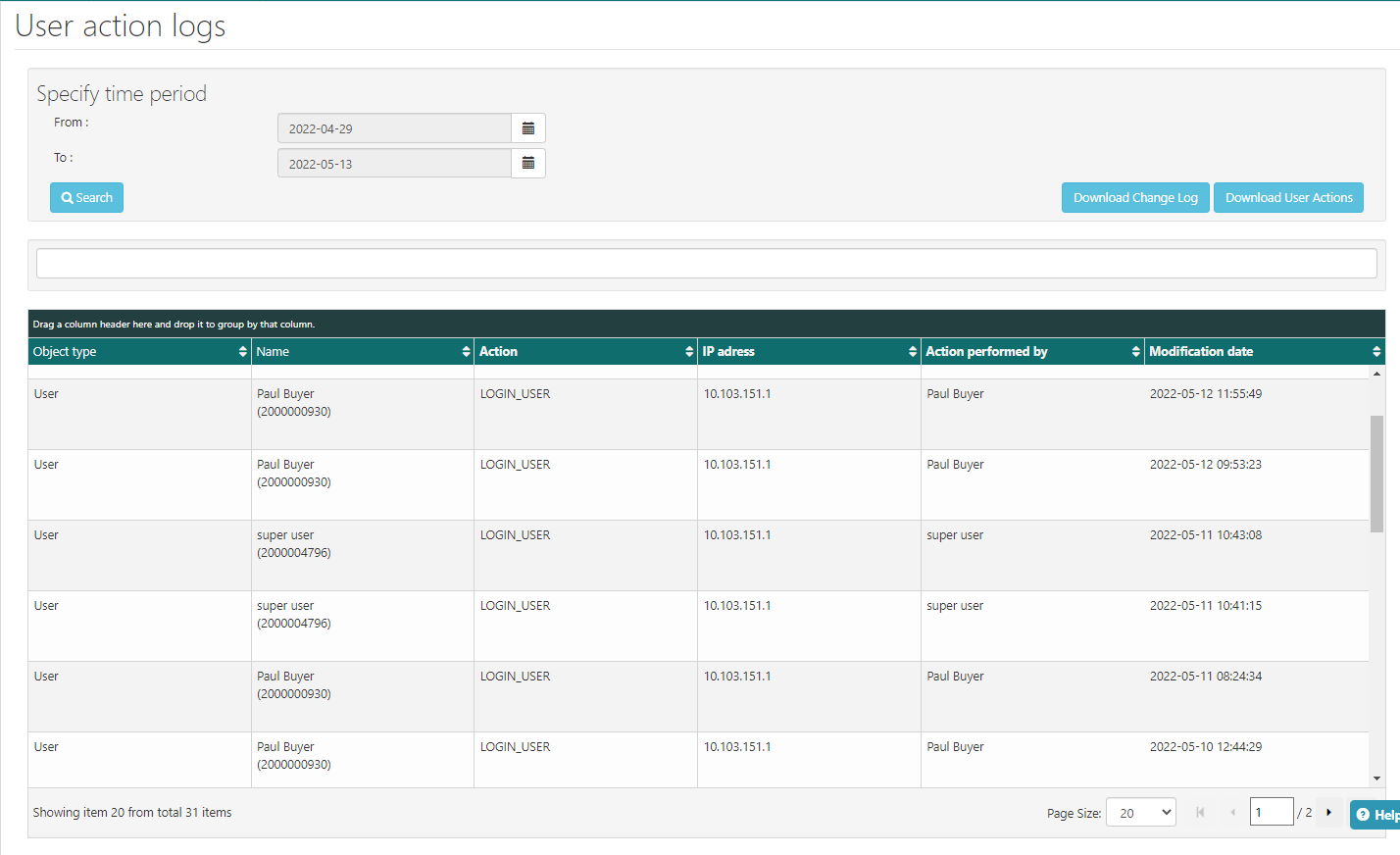
Task: Focus the wide filter text box
Action: click(706, 264)
